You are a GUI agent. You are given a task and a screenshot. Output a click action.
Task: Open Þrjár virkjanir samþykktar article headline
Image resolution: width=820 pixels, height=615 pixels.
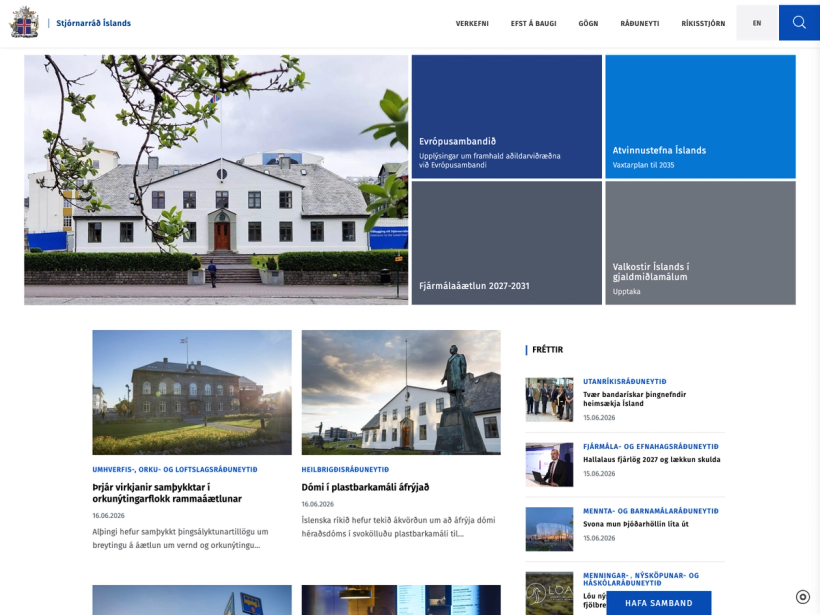167,493
